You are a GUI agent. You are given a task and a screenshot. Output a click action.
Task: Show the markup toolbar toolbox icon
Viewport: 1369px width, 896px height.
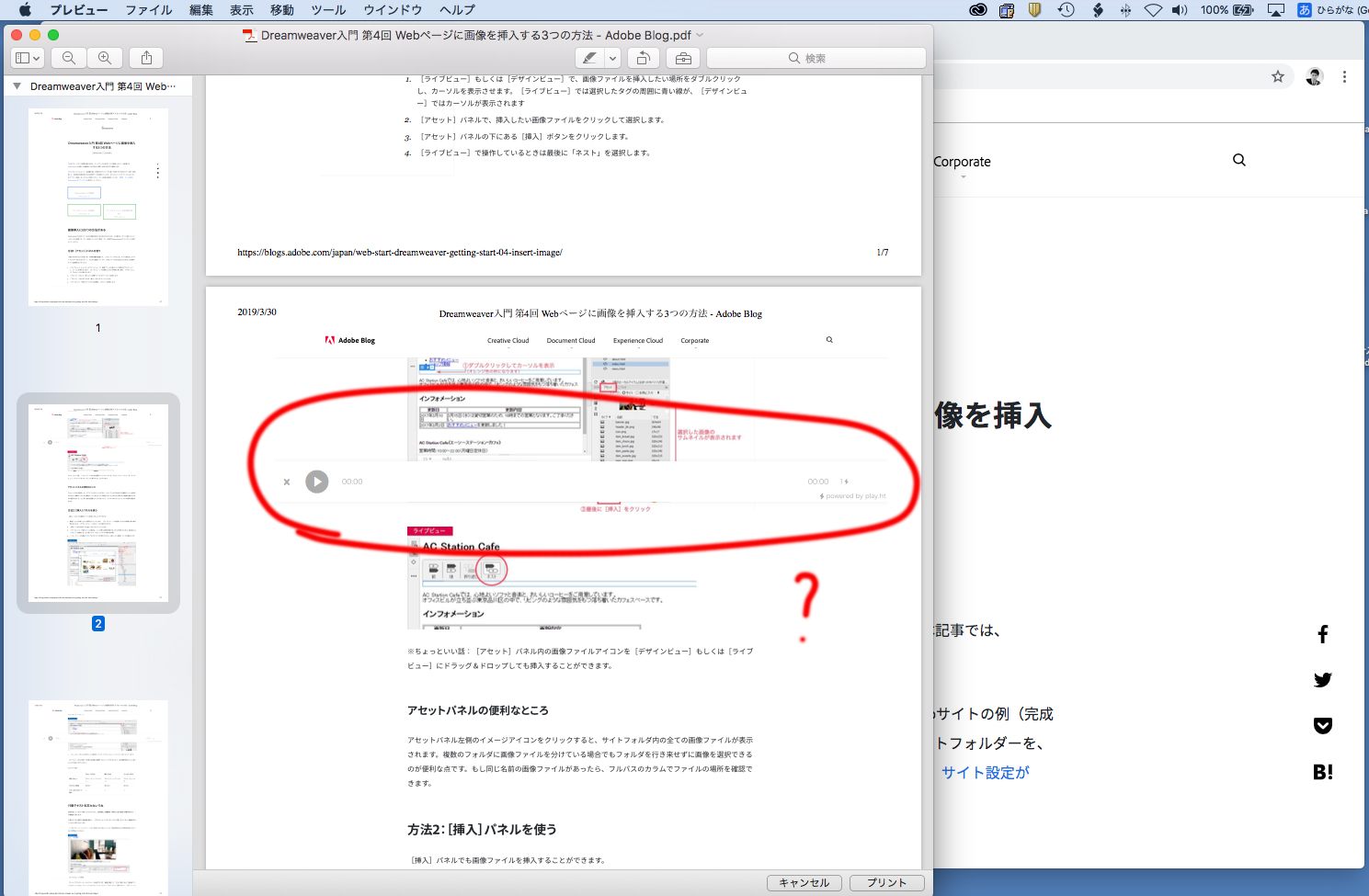[683, 58]
